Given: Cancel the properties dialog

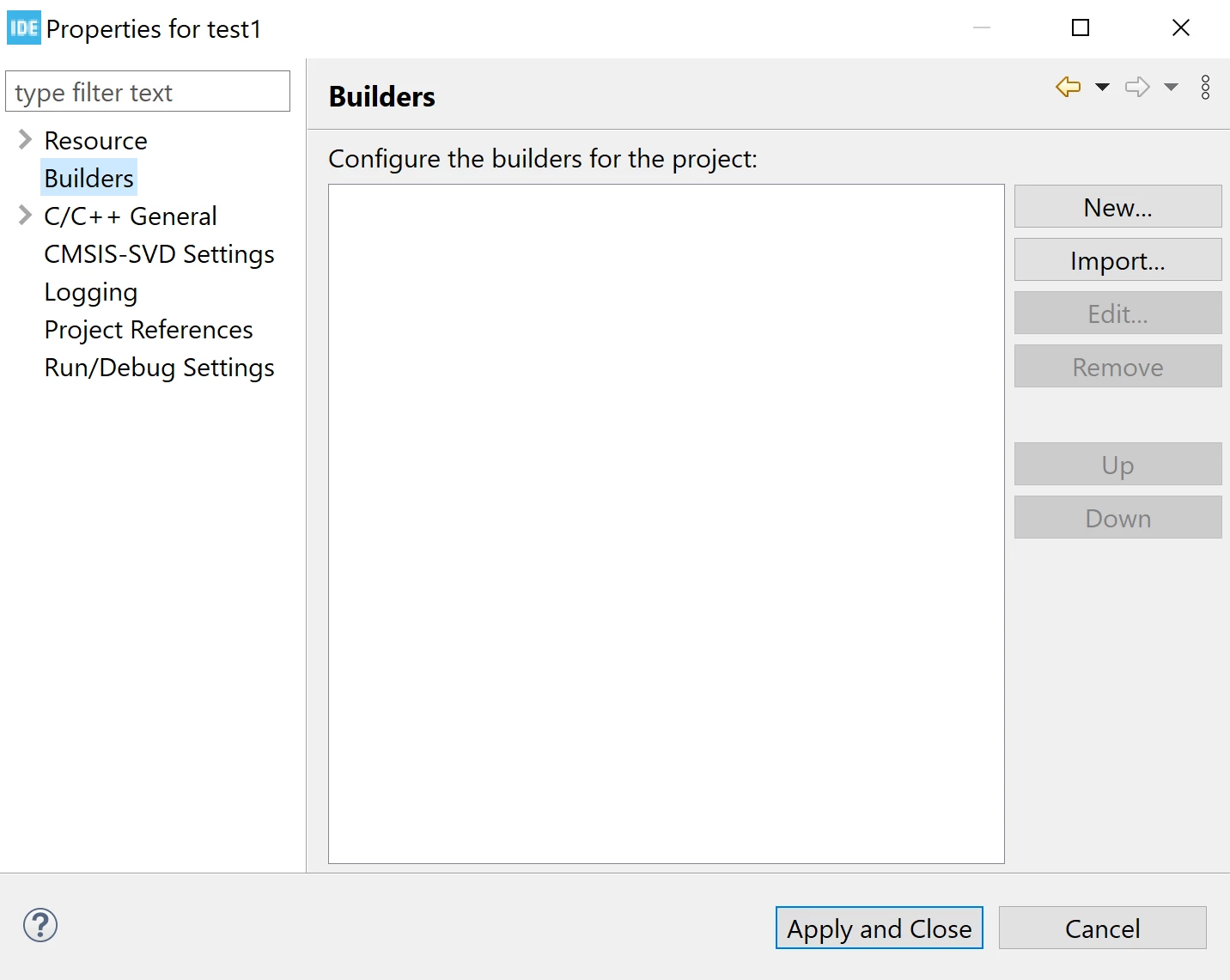Looking at the screenshot, I should [x=1103, y=928].
